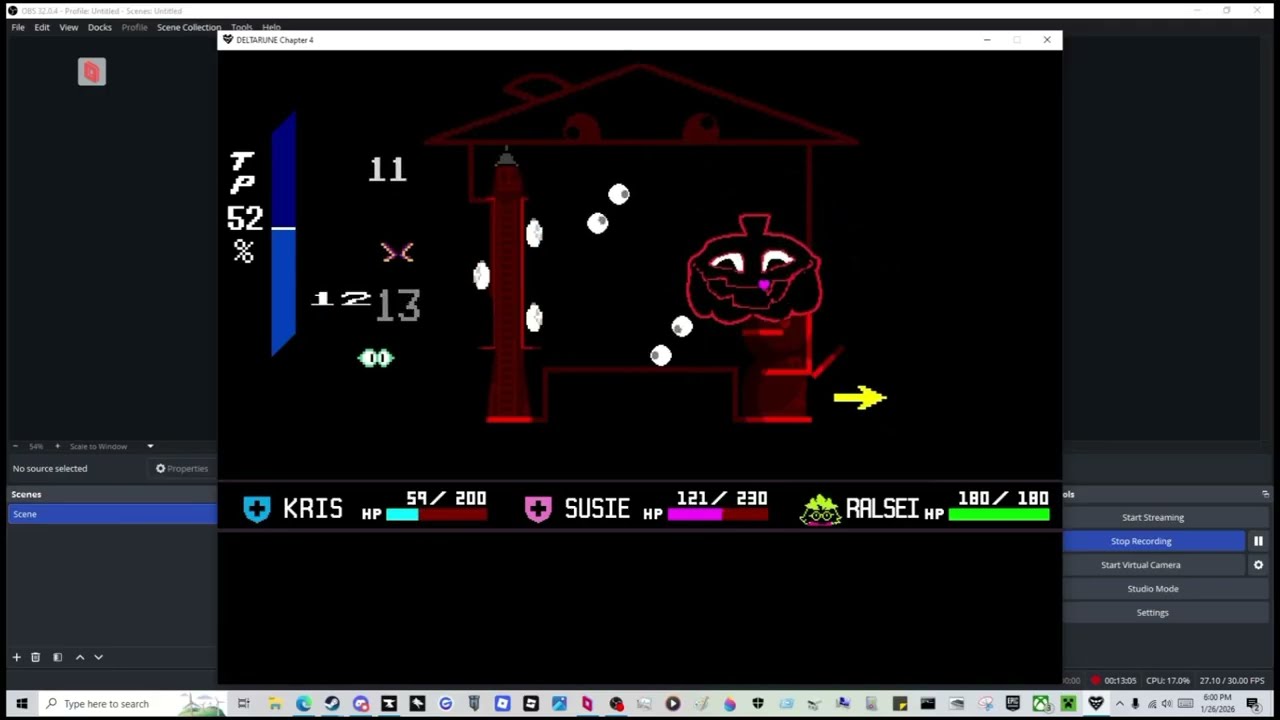Open the volume tray icon
Viewport: 1280px width, 720px height.
click(1166, 704)
